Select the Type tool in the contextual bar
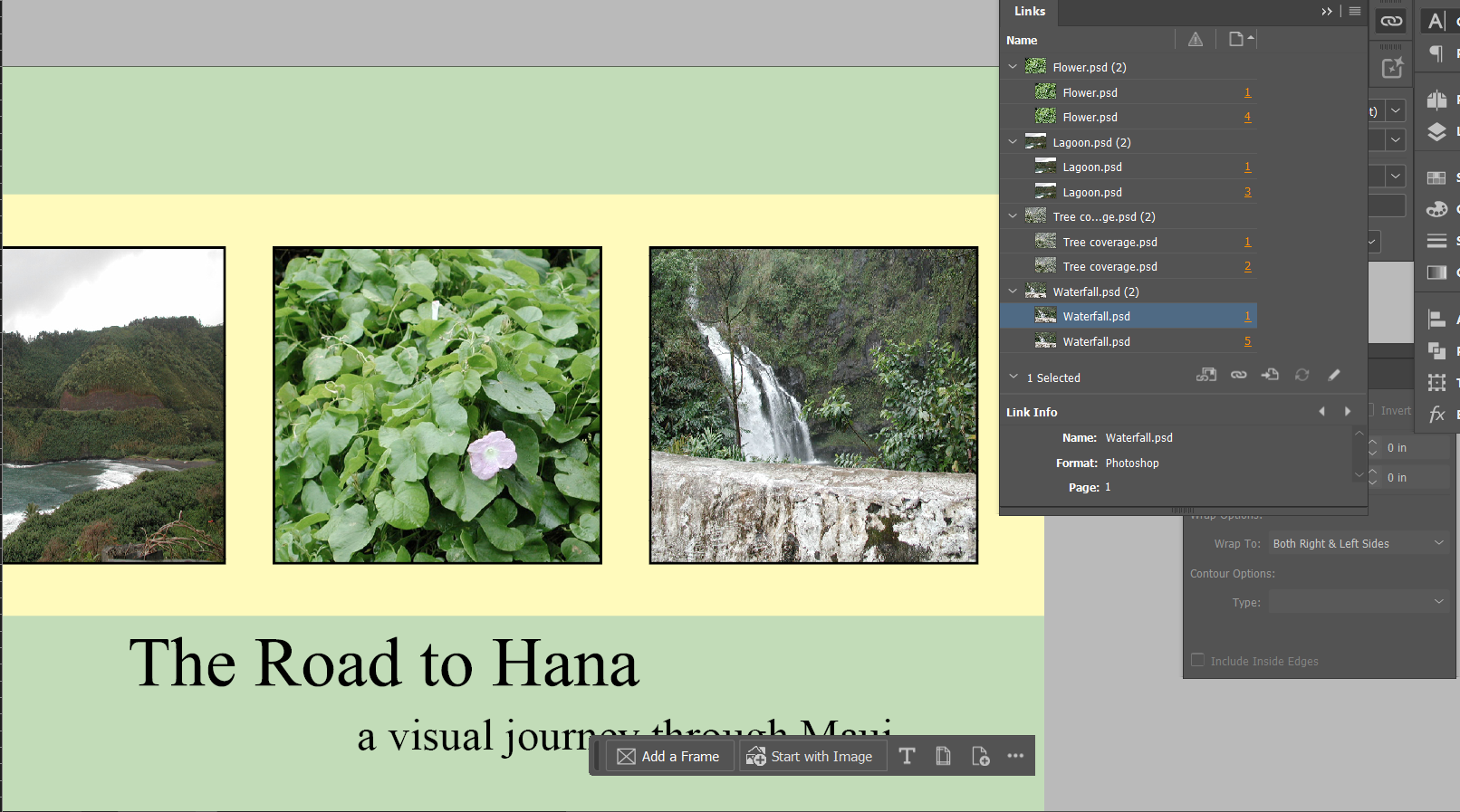Viewport: 1460px width, 812px height. pos(907,756)
